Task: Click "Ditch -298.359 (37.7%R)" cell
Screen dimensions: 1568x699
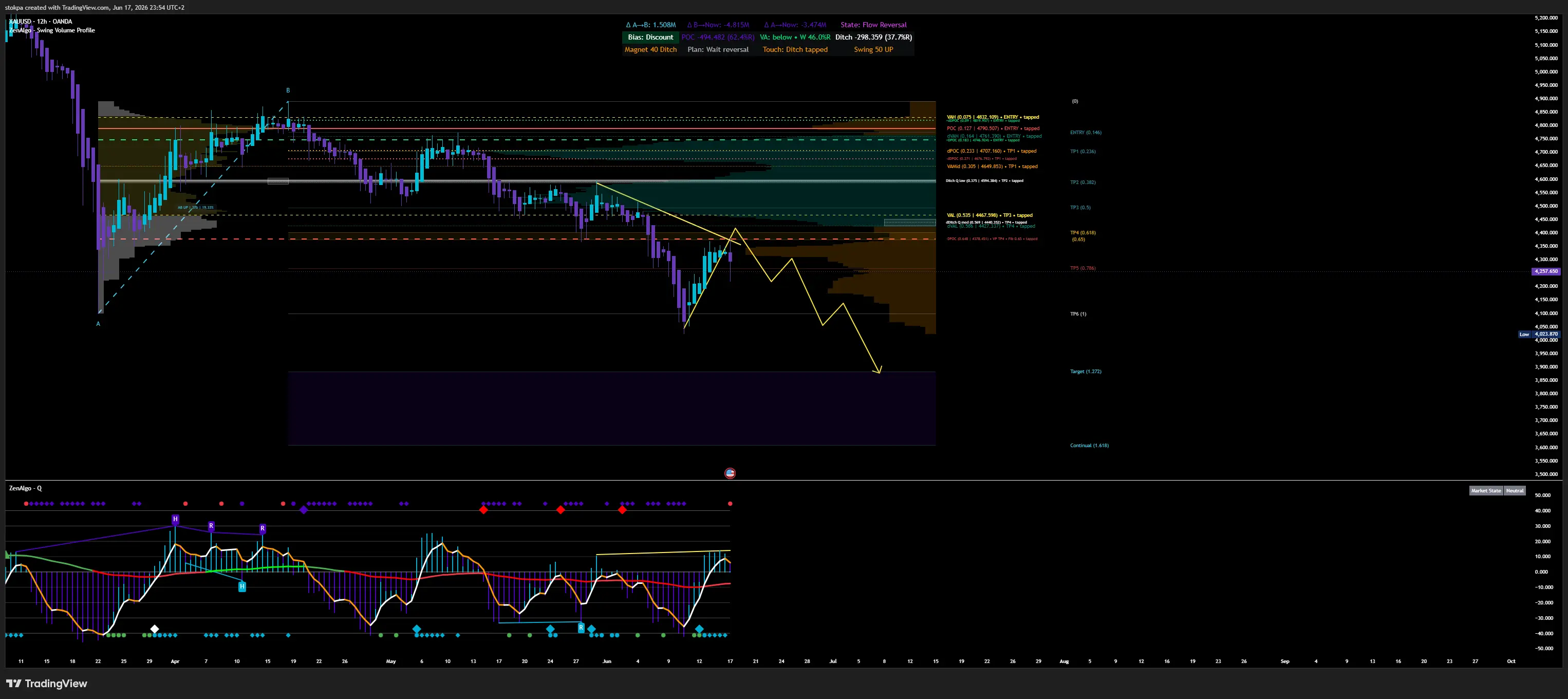Action: (x=873, y=37)
